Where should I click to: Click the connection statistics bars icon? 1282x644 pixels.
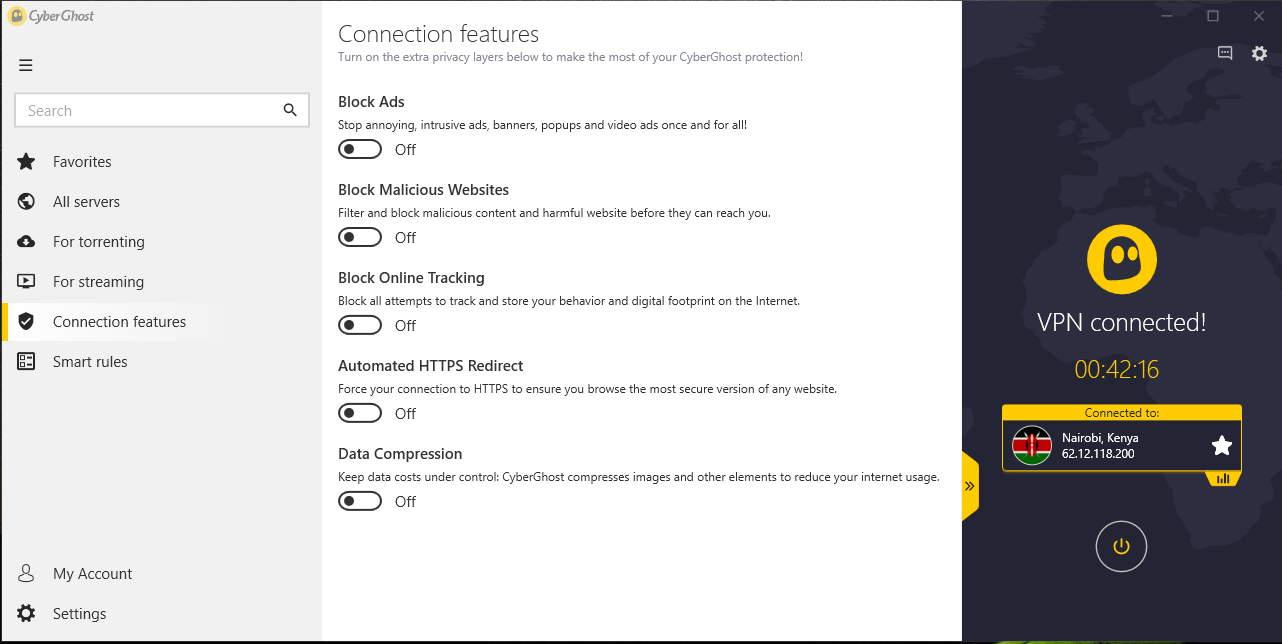coord(1223,479)
